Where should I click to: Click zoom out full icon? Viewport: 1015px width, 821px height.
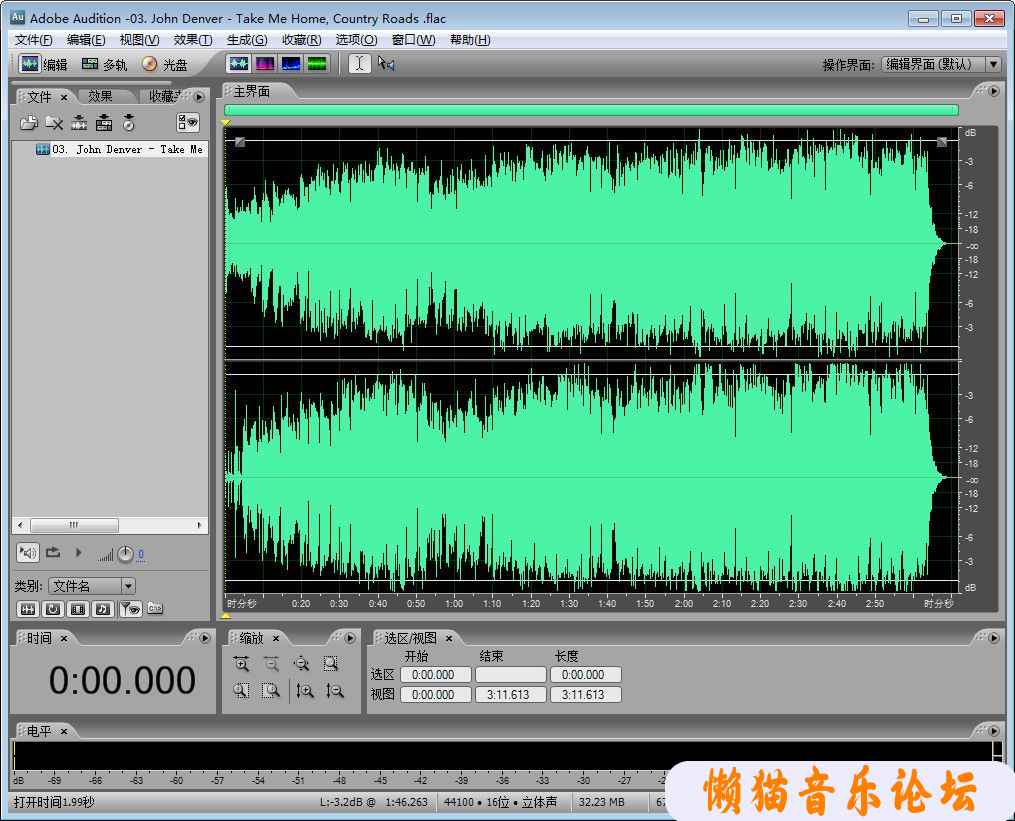tap(301, 664)
